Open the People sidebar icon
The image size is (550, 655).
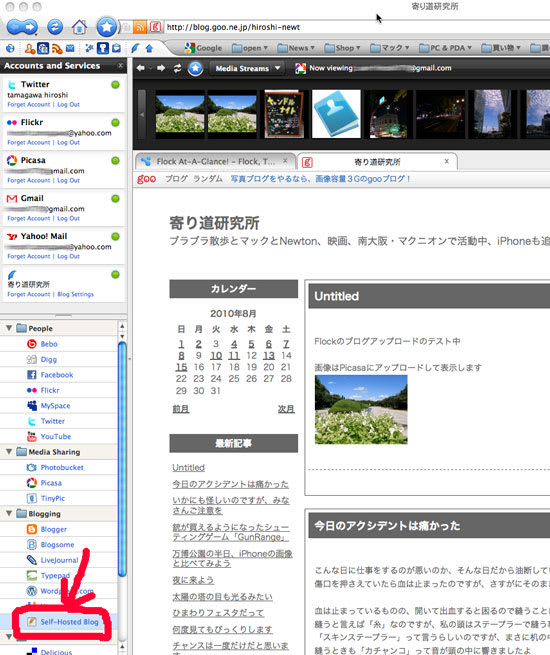[x=30, y=48]
